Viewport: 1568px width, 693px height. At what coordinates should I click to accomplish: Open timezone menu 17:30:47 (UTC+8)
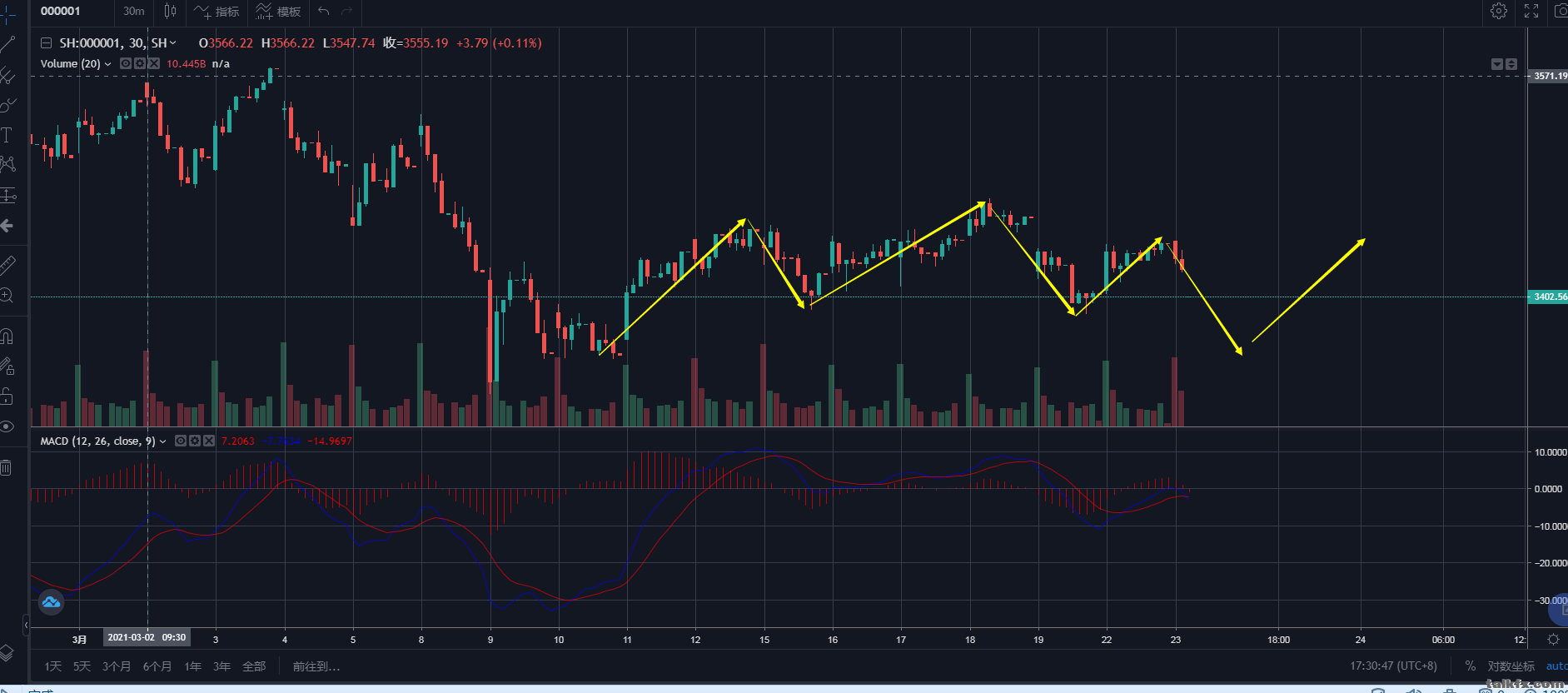pos(1393,666)
